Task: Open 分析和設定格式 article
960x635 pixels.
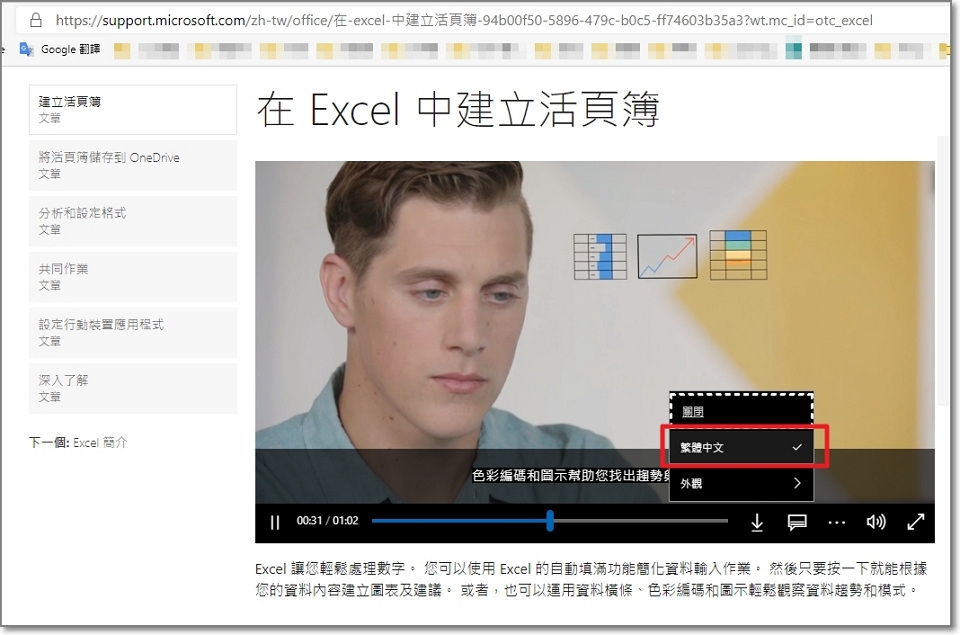Action: pyautogui.click(x=133, y=221)
